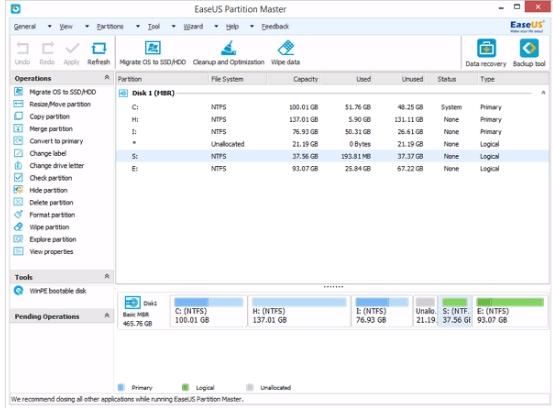
Task: Collapse the Tools panel
Action: click(x=107, y=276)
